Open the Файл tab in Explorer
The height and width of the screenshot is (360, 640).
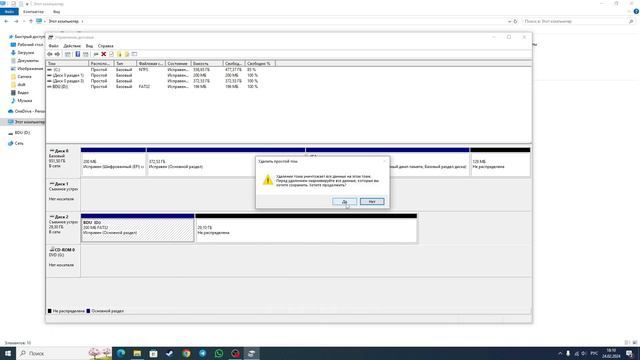(x=9, y=11)
